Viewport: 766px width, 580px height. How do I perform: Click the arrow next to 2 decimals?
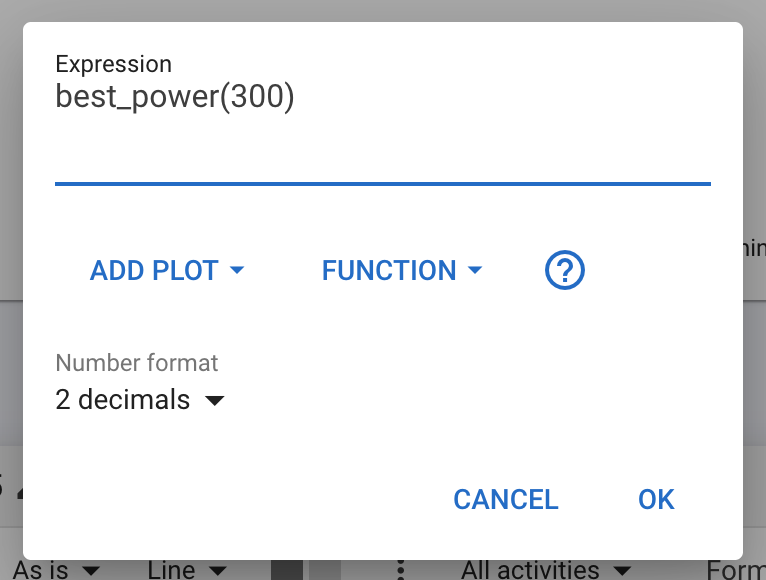(x=214, y=401)
